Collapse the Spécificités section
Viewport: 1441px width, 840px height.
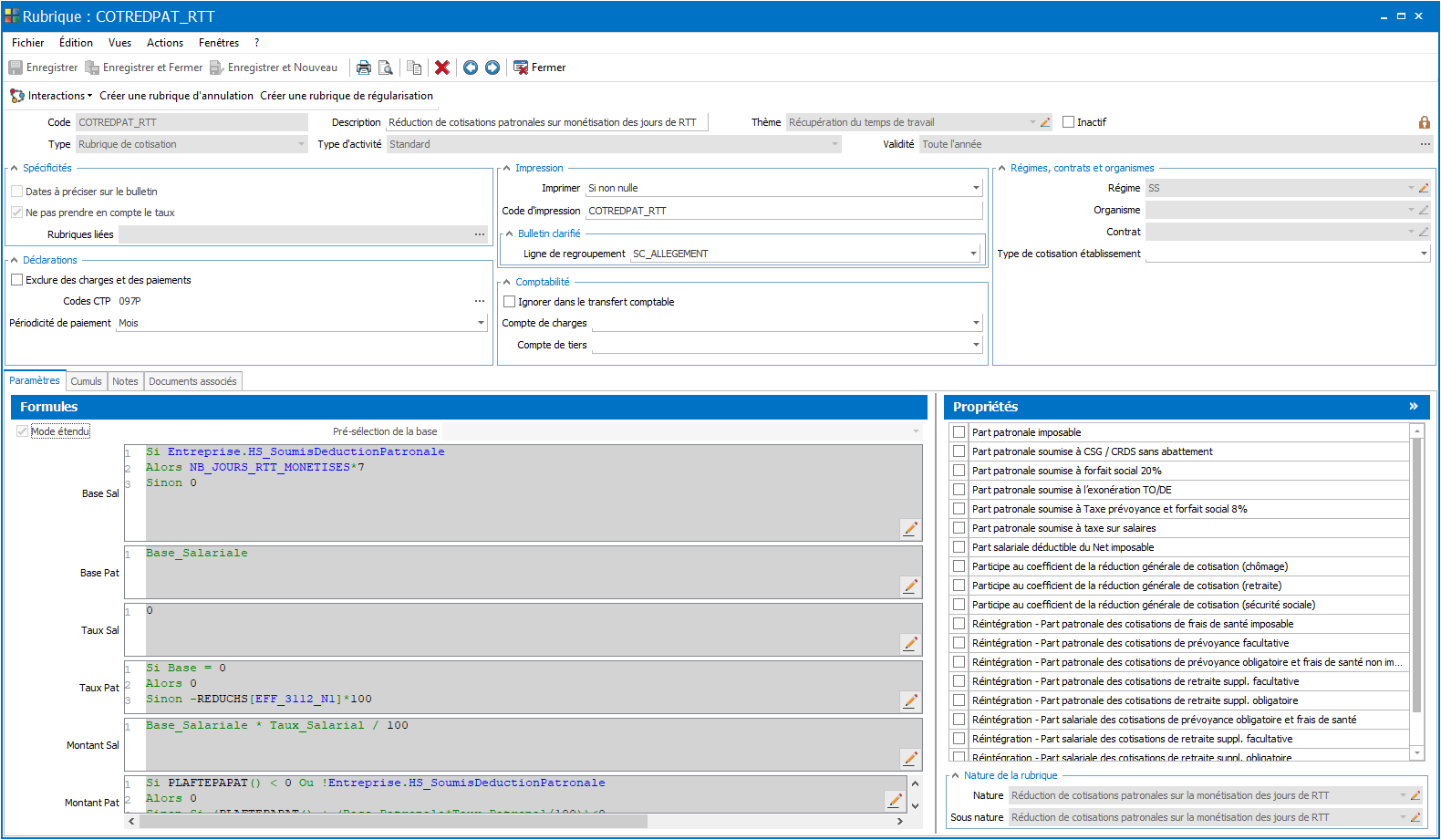tap(15, 168)
